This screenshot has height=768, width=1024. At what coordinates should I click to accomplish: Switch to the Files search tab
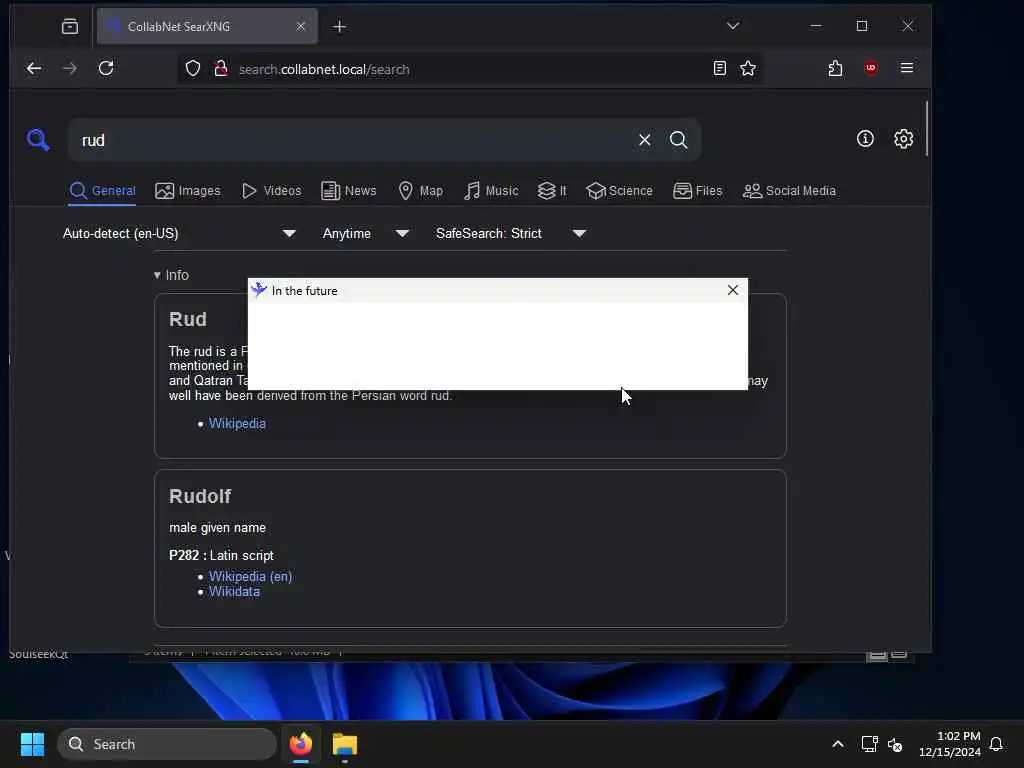(x=697, y=191)
